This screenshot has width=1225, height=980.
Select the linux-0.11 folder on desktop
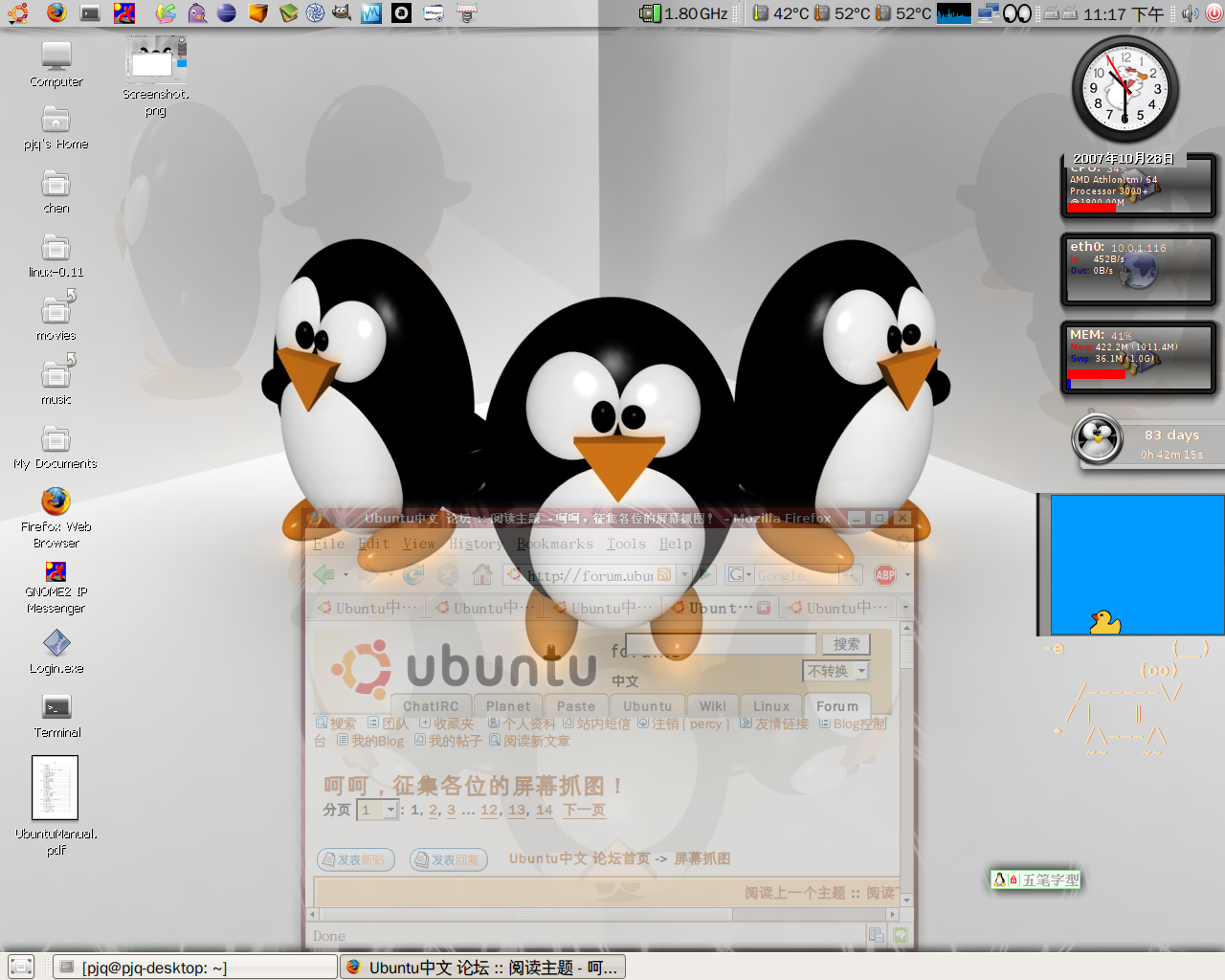[56, 256]
